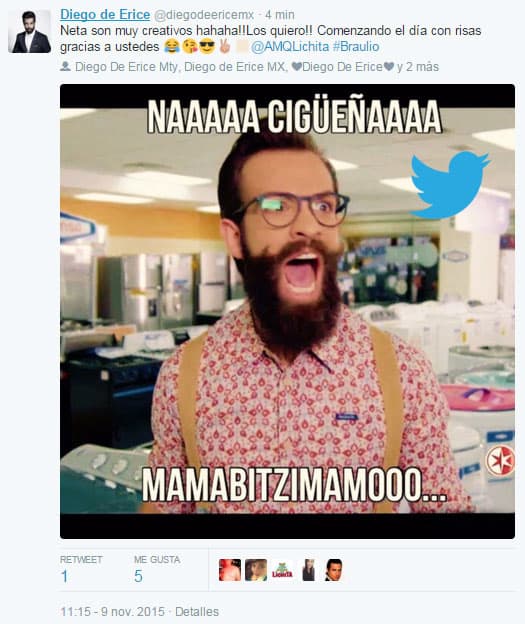Screen dimensions: 525x624
Task: Click the Diego de Erice name link
Action: (105, 15)
